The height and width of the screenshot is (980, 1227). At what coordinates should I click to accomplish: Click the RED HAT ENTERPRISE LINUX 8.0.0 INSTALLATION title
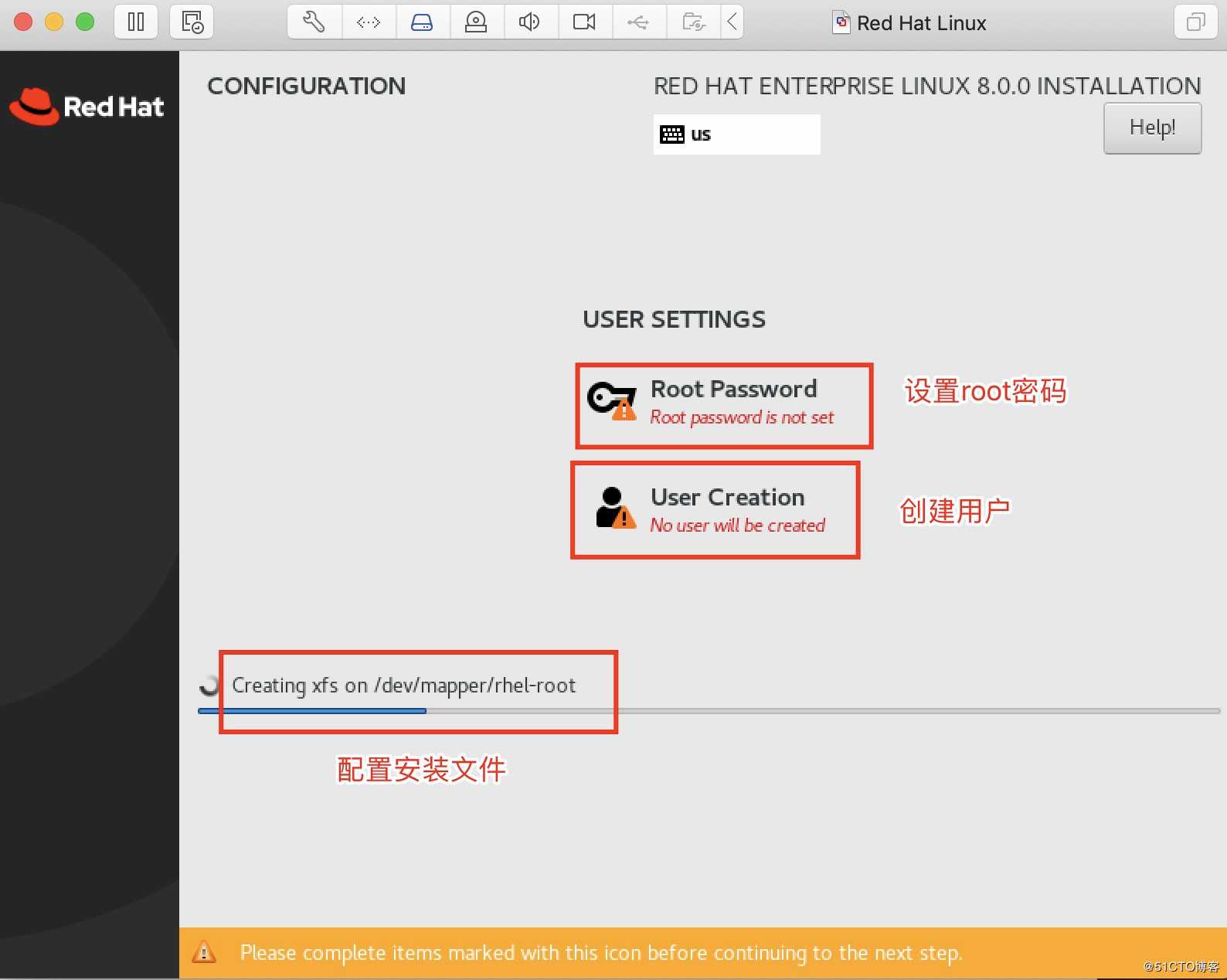click(927, 86)
